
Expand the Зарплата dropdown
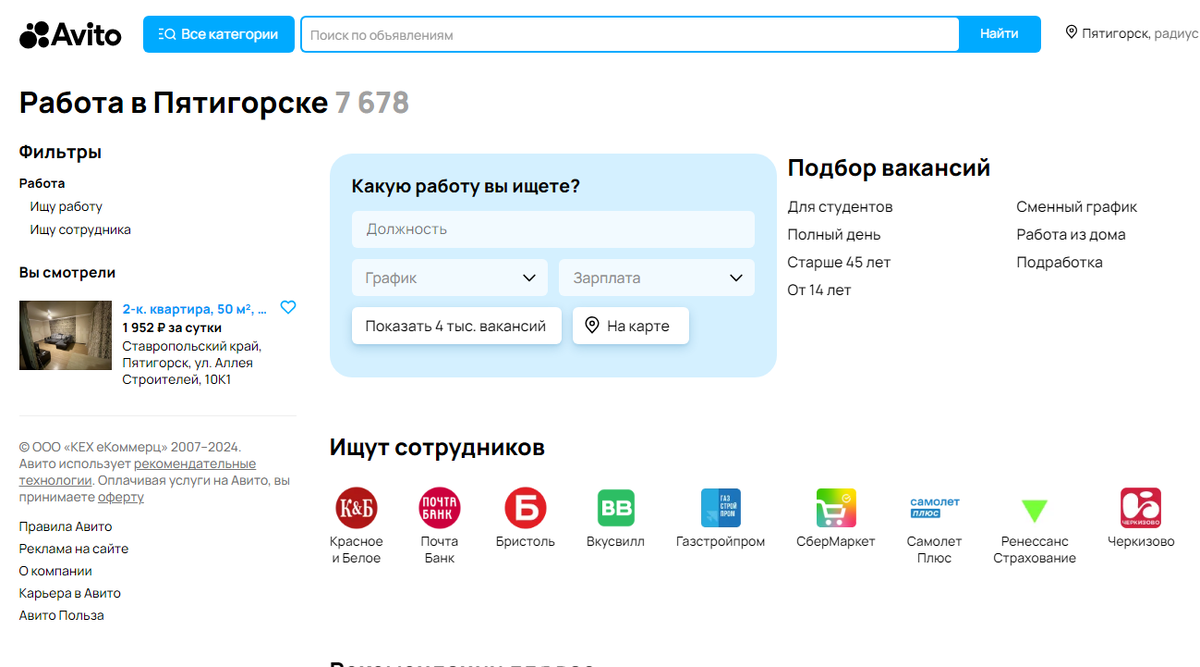pyautogui.click(x=657, y=278)
